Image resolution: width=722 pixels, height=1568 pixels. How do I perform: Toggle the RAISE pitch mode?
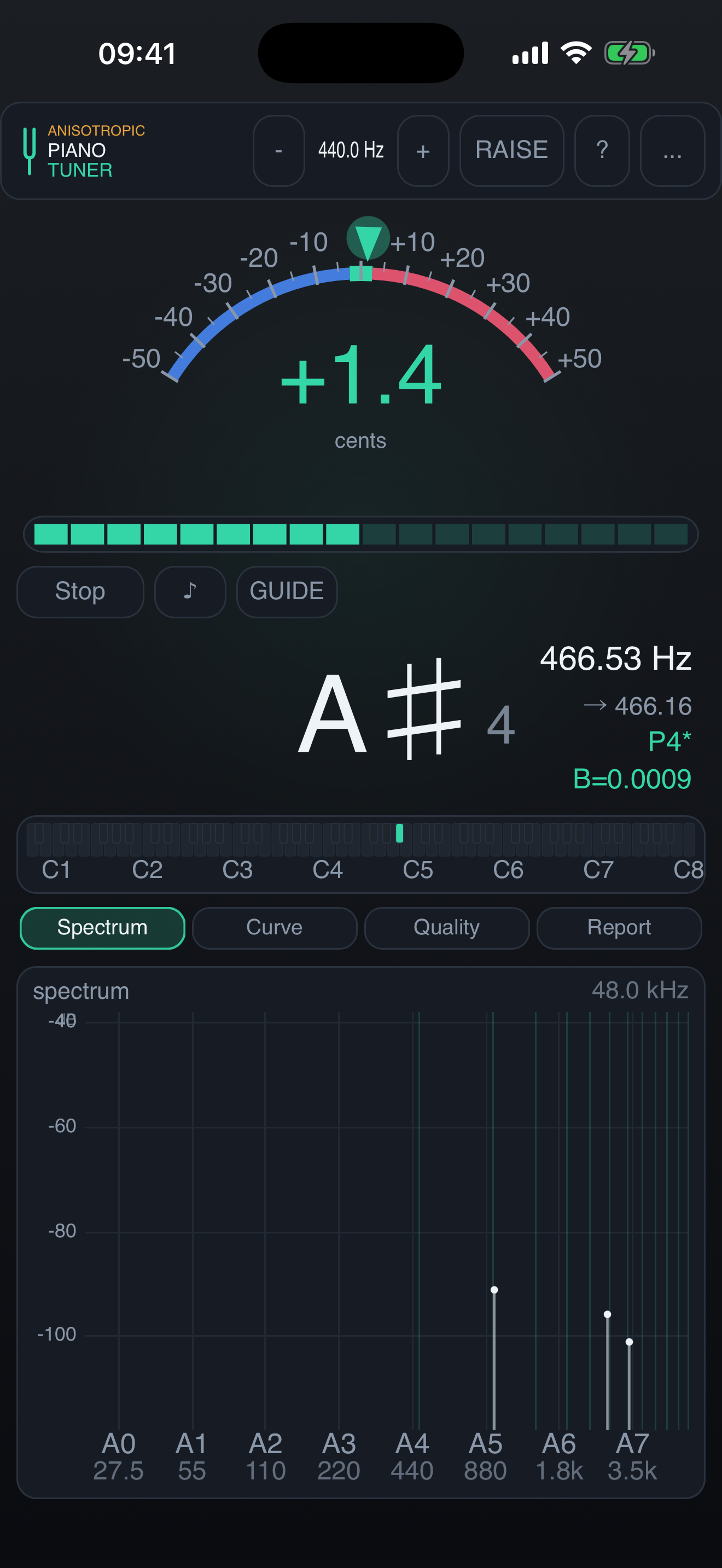pyautogui.click(x=511, y=150)
